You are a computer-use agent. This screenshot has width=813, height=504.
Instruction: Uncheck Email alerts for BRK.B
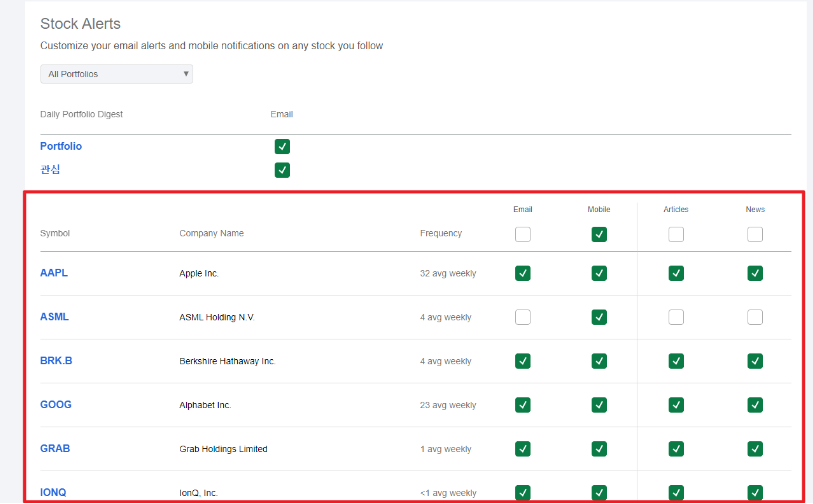(x=523, y=361)
